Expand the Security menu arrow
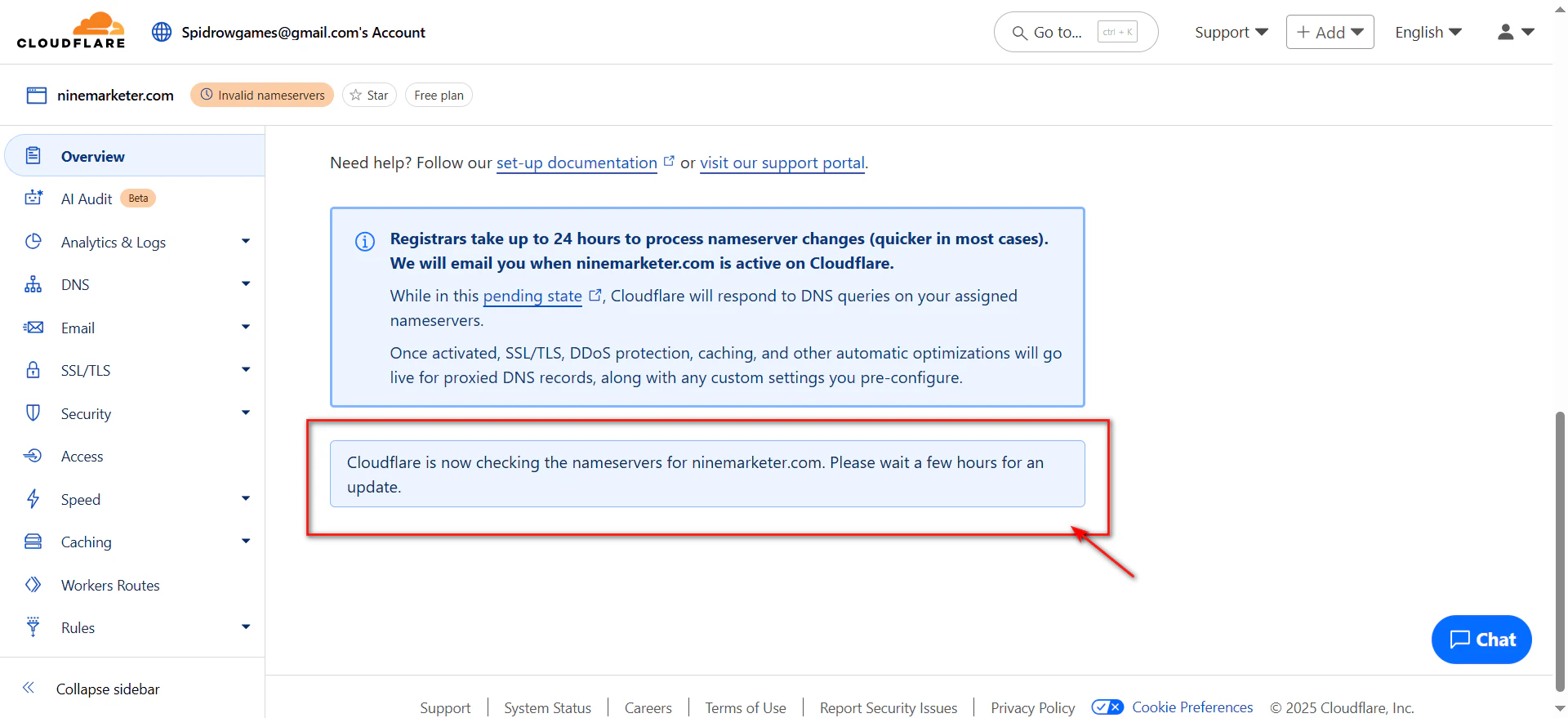The height and width of the screenshot is (718, 1568). (246, 413)
